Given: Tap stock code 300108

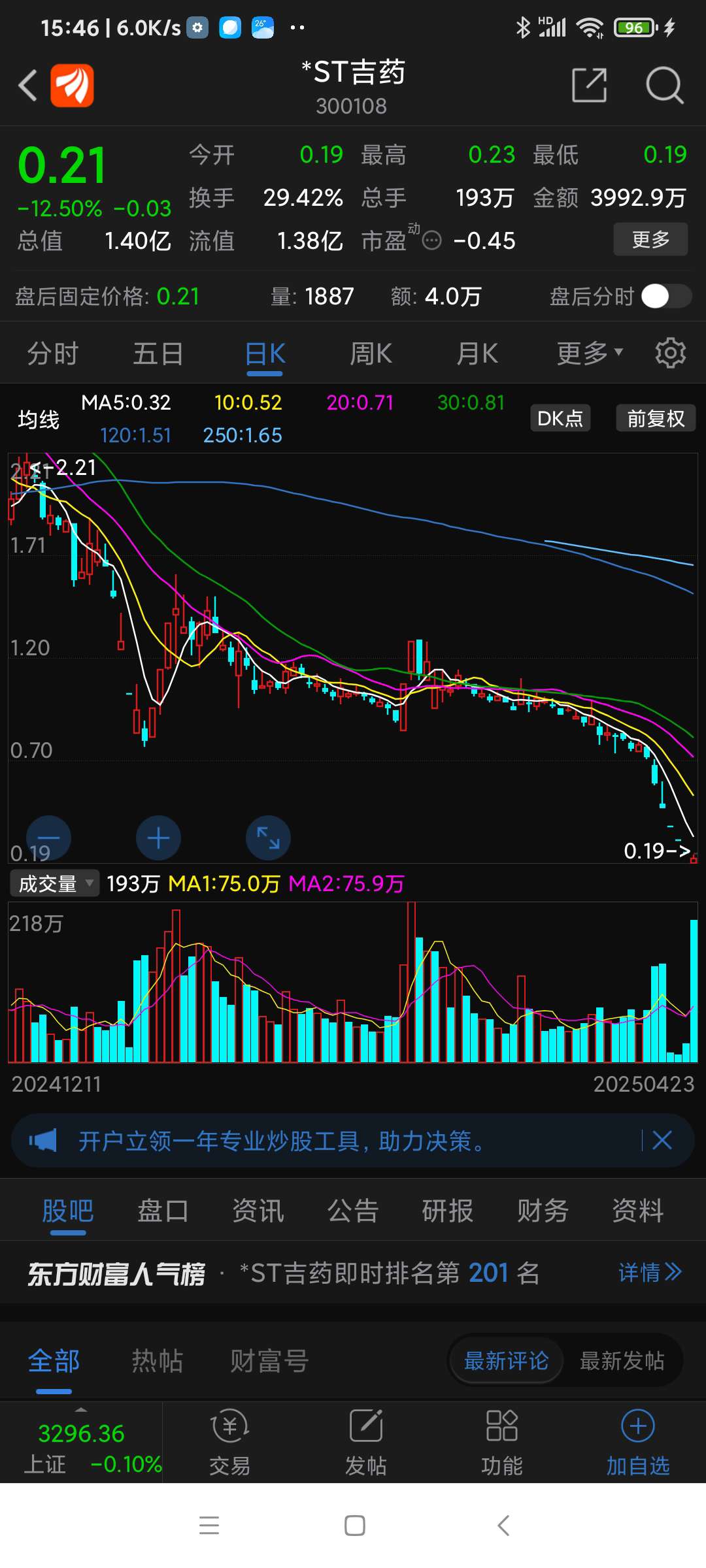Looking at the screenshot, I should point(352,106).
